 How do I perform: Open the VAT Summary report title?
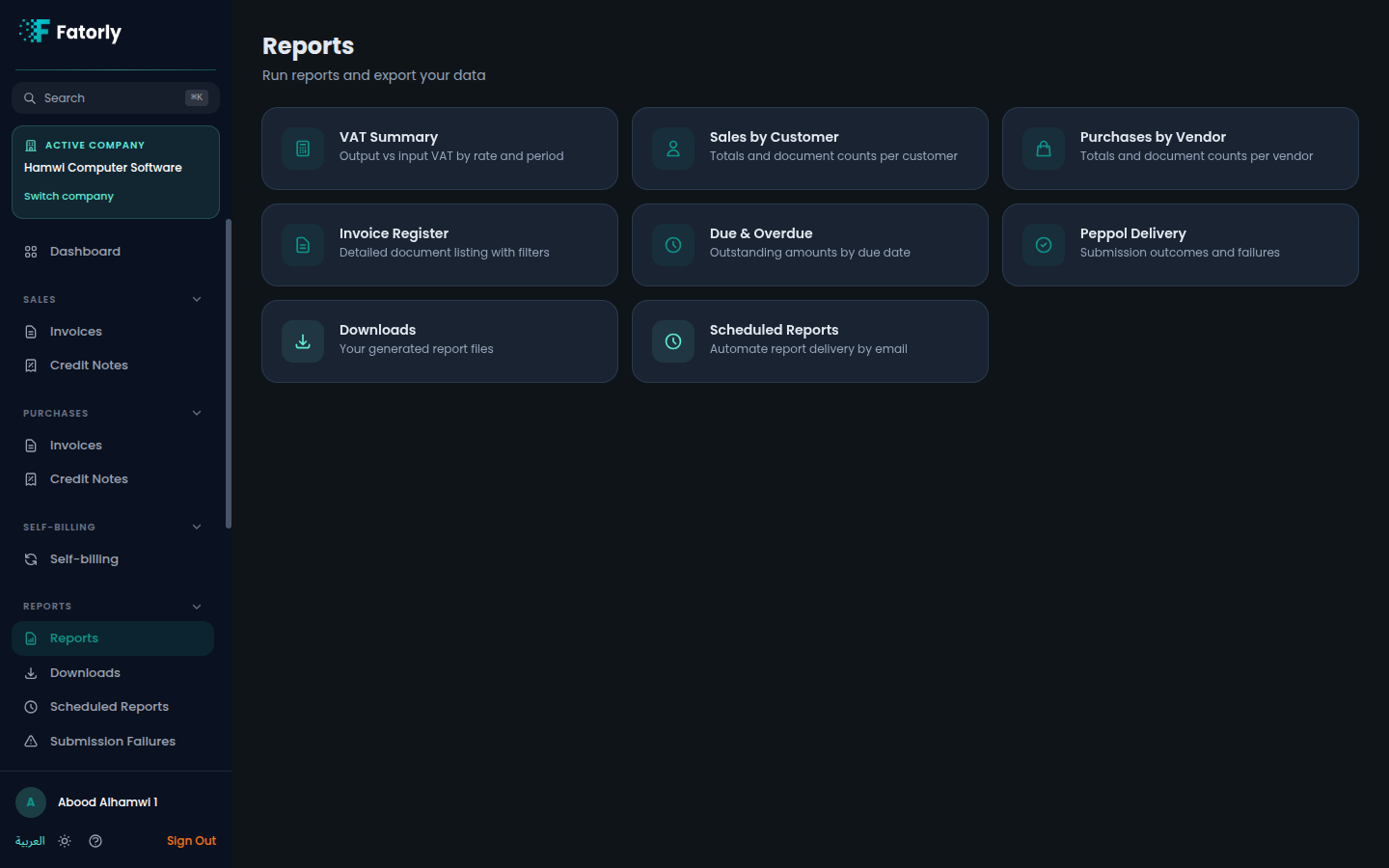[389, 137]
